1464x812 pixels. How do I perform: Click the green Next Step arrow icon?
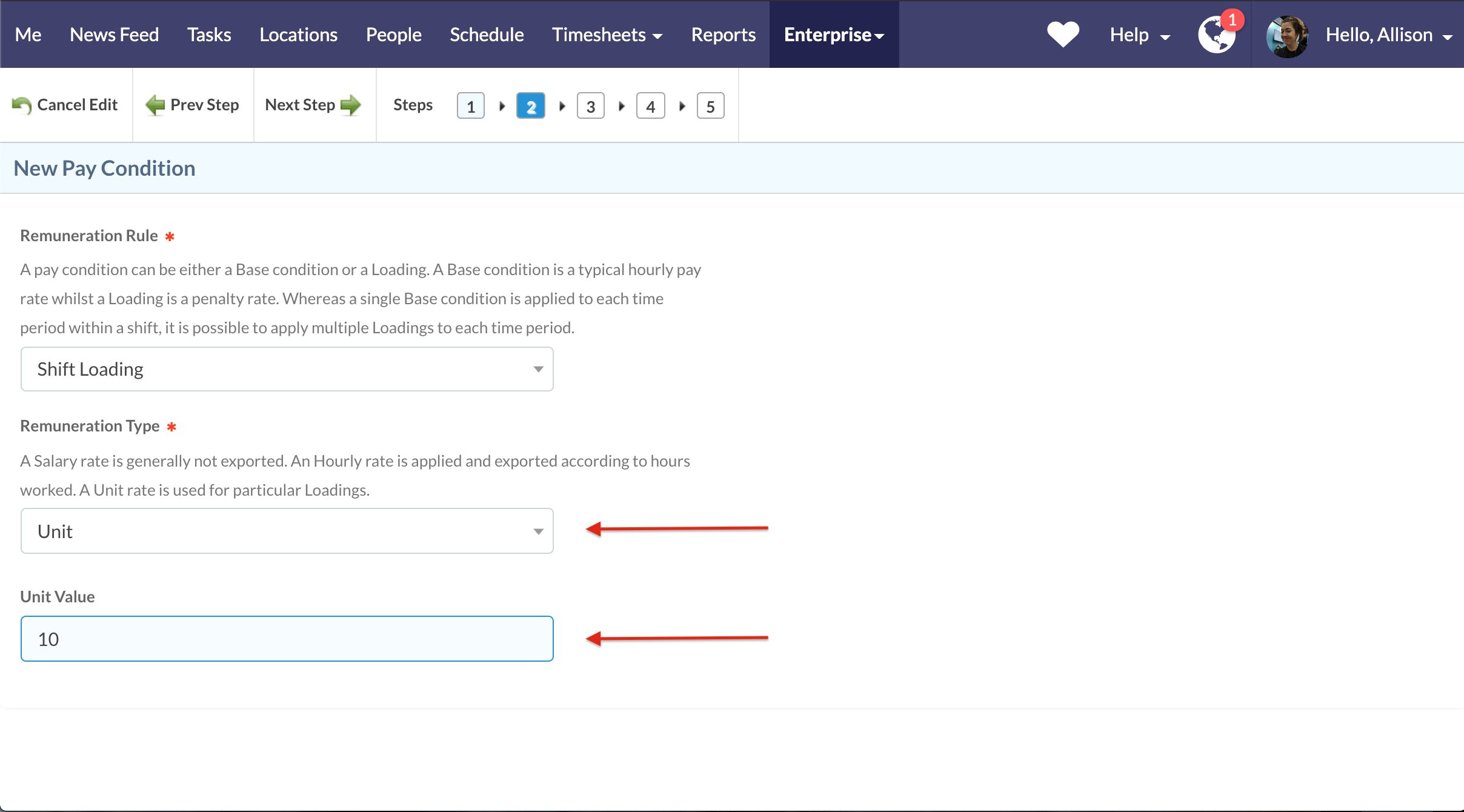tap(351, 105)
